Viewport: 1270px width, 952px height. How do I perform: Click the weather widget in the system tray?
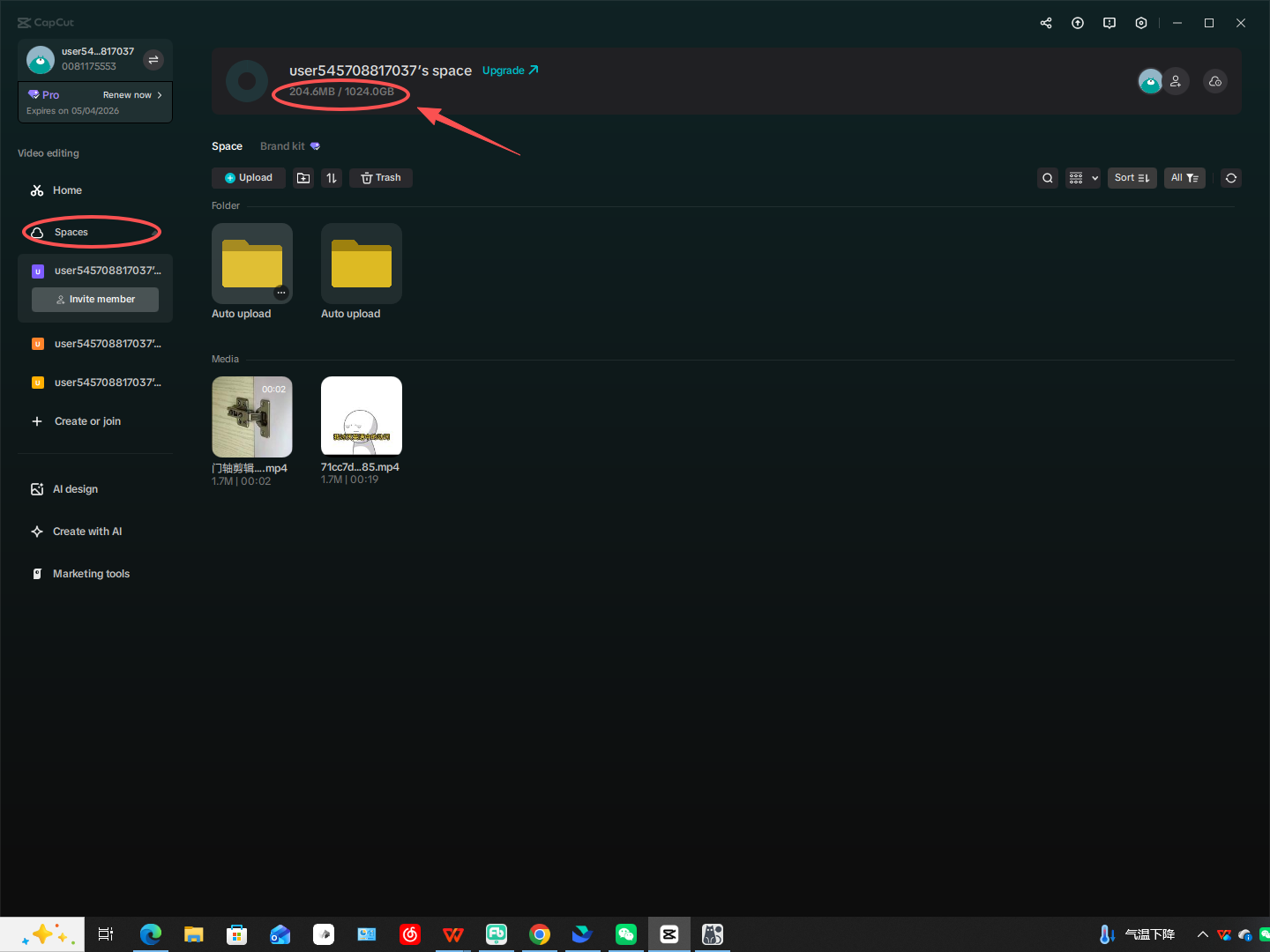(x=1138, y=934)
